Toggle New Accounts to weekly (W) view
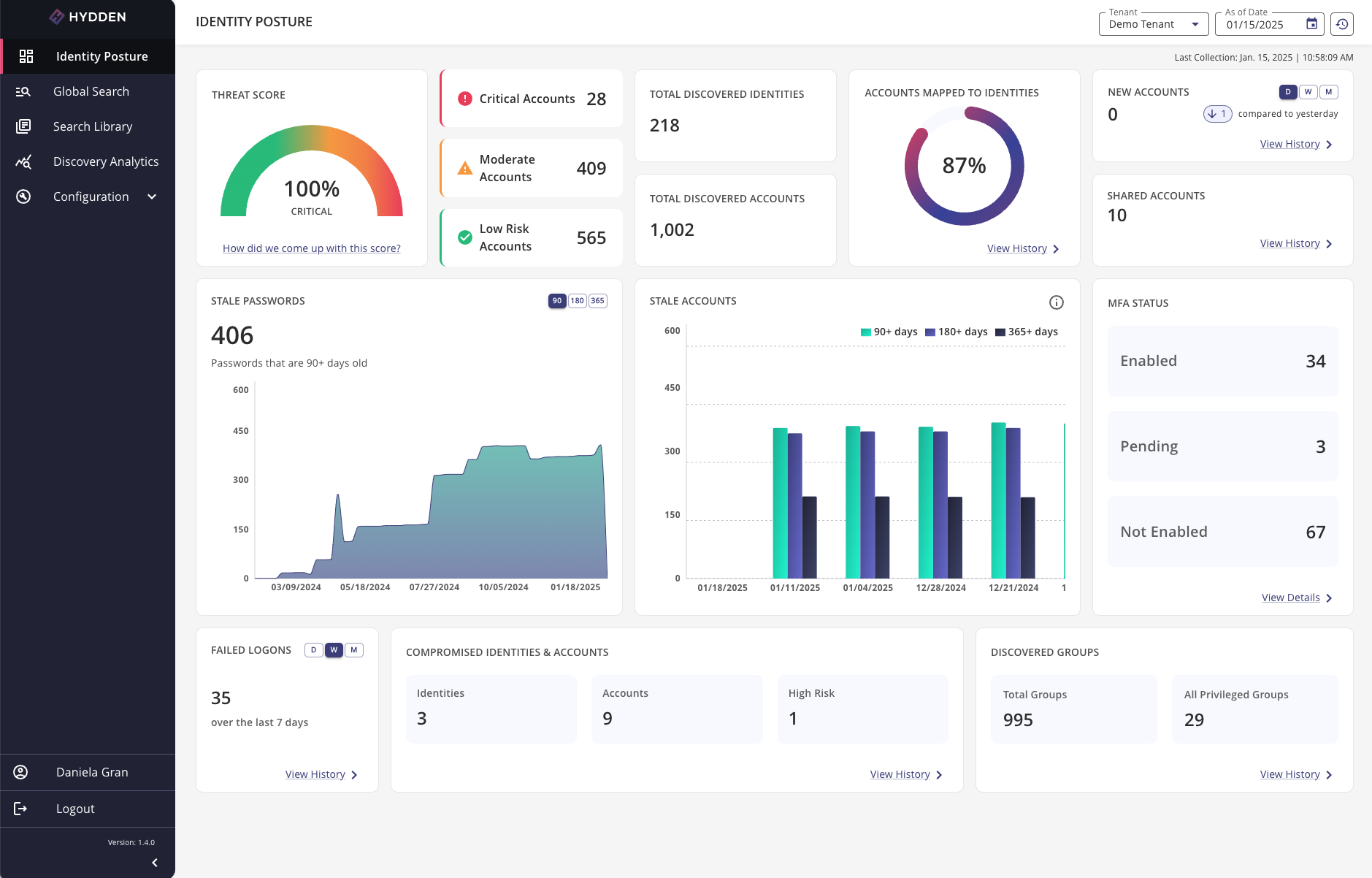Image resolution: width=1372 pixels, height=878 pixels. 1308,92
